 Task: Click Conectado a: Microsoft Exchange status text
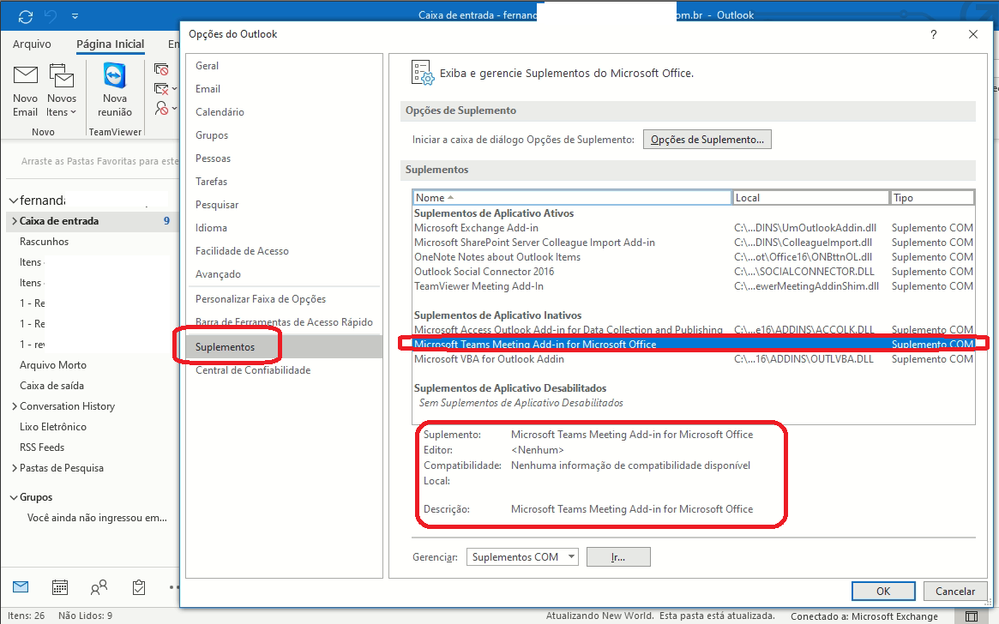click(x=864, y=616)
